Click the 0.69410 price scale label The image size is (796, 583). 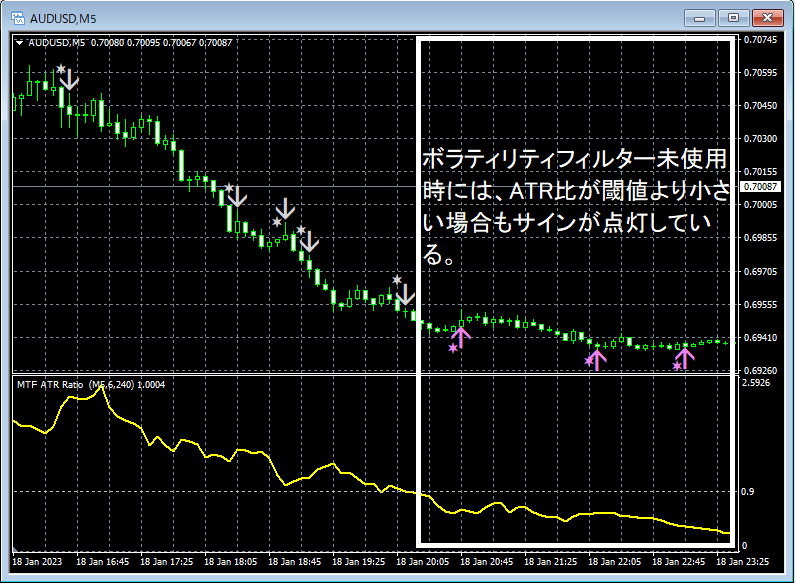760,338
